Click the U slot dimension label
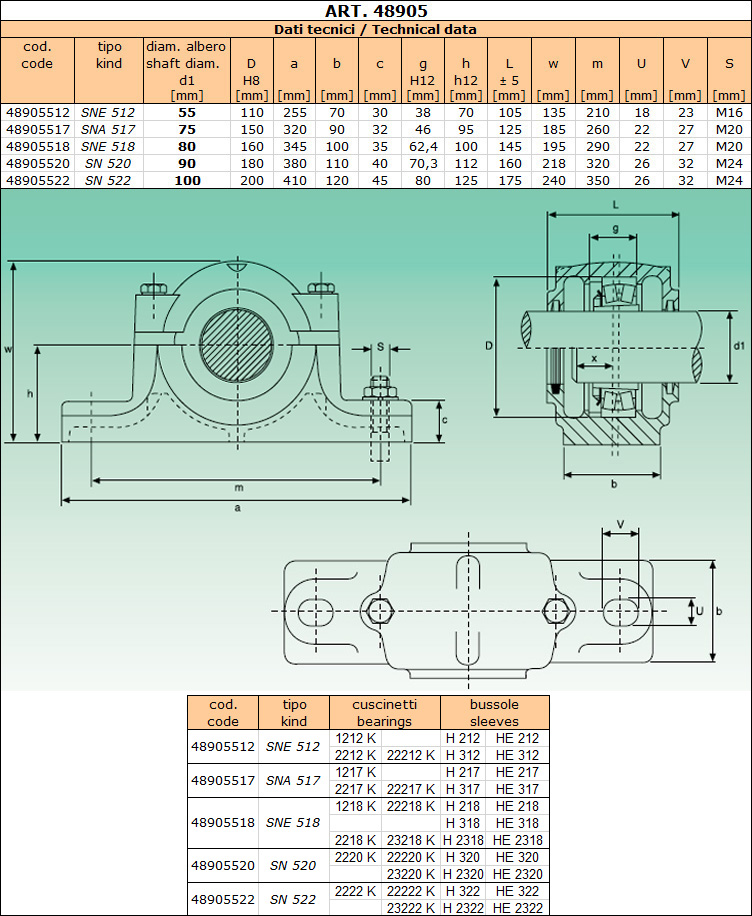752x916 pixels. 699,610
